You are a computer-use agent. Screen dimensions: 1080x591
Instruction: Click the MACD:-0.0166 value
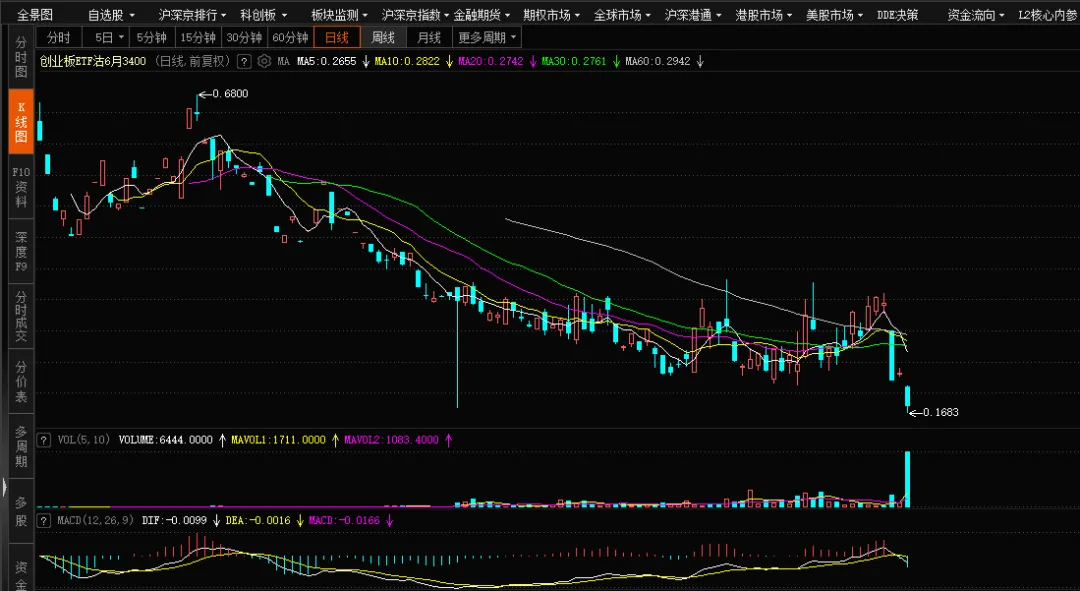point(344,521)
